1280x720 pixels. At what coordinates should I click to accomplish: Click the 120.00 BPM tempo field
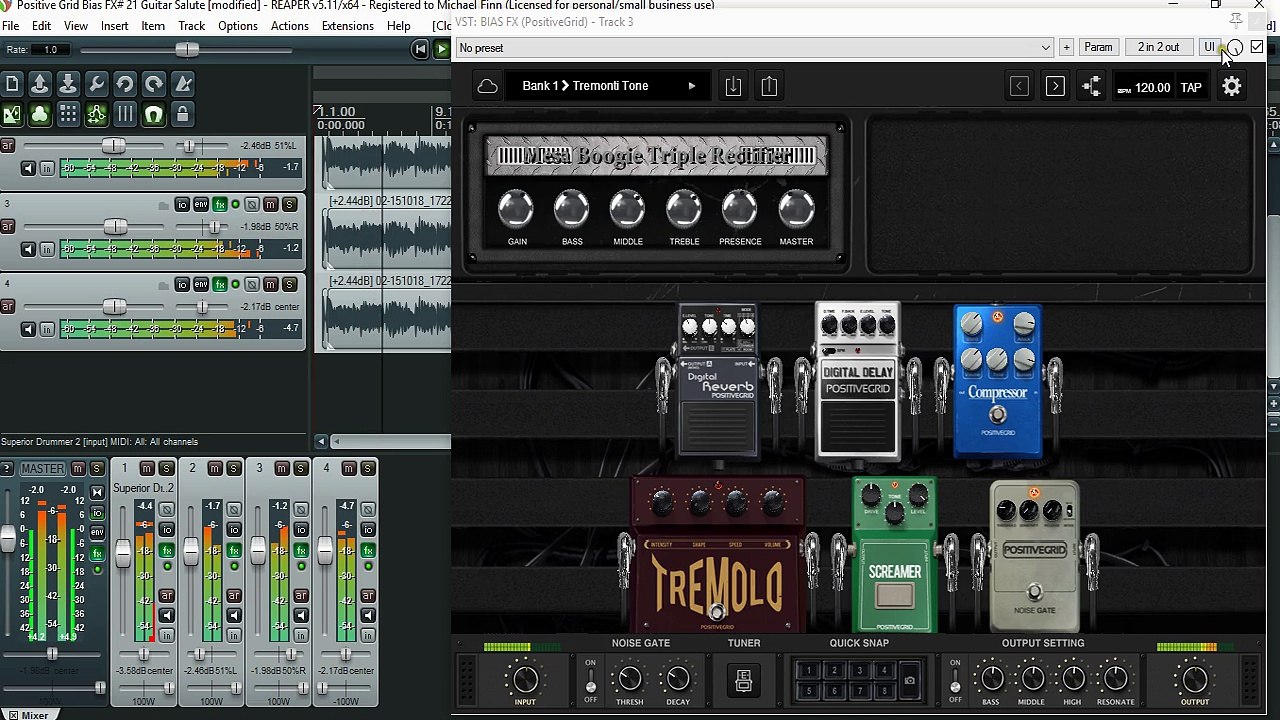point(1152,87)
